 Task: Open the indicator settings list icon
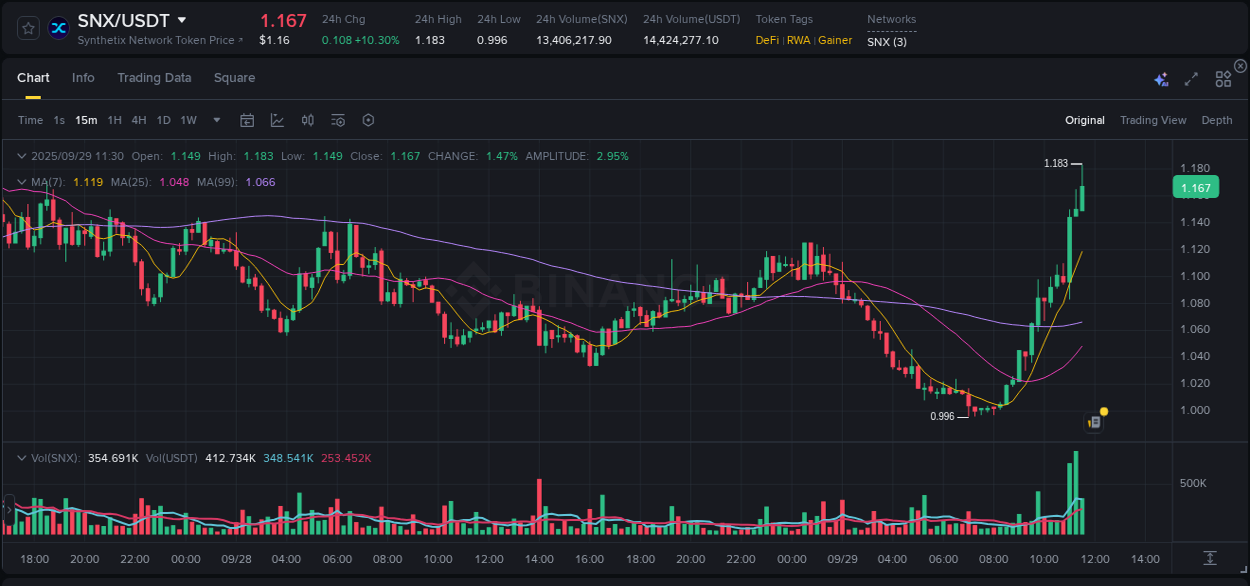(x=338, y=120)
